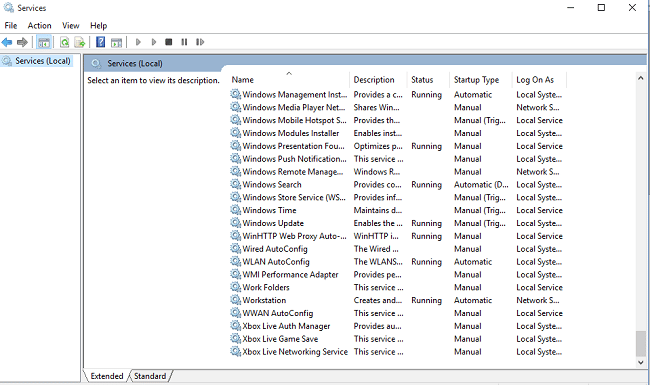
Task: Select the WMI Performance Adapter service
Action: (x=290, y=274)
